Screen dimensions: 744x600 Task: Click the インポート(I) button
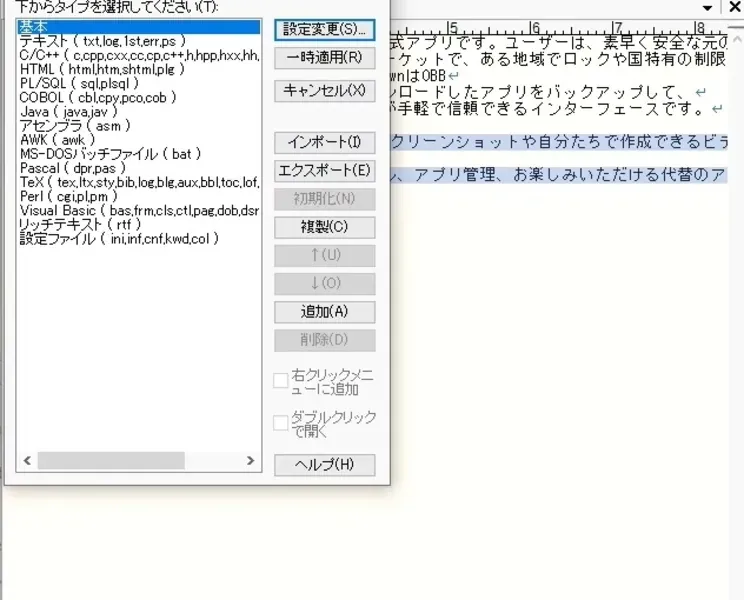tap(325, 143)
